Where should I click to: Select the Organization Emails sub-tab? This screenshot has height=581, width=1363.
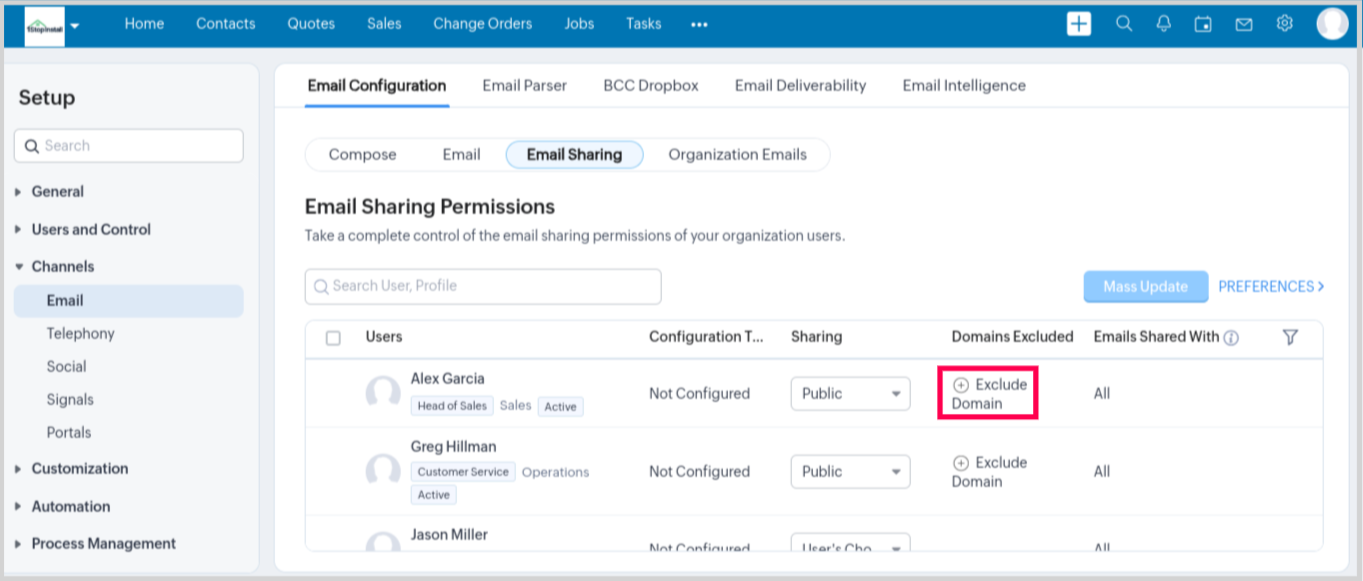click(x=737, y=155)
